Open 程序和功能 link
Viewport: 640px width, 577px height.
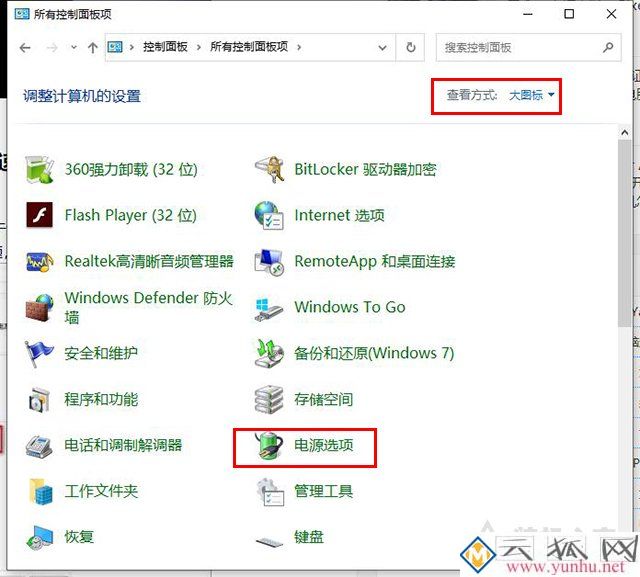101,399
